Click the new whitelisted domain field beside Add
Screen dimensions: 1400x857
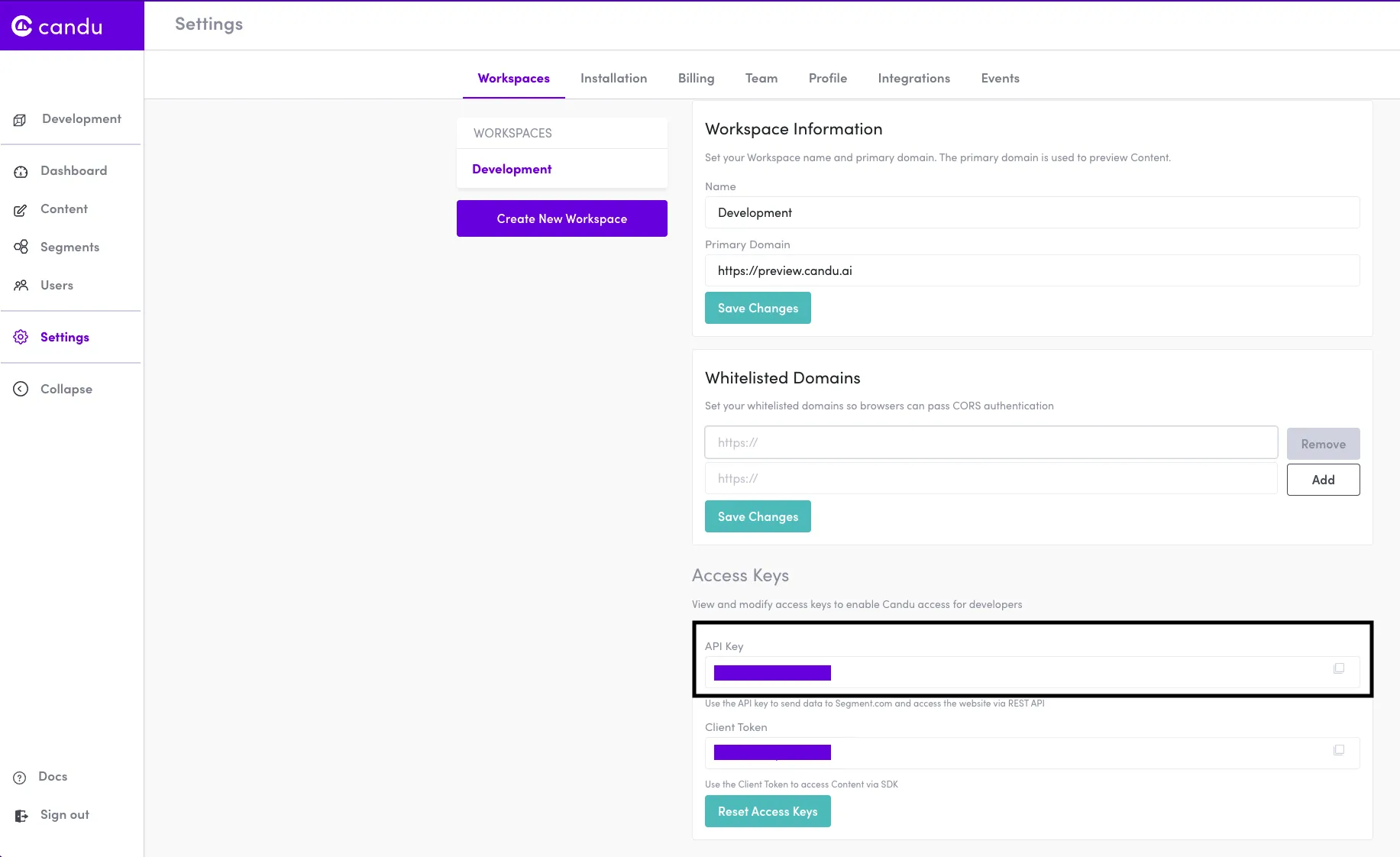coord(991,478)
